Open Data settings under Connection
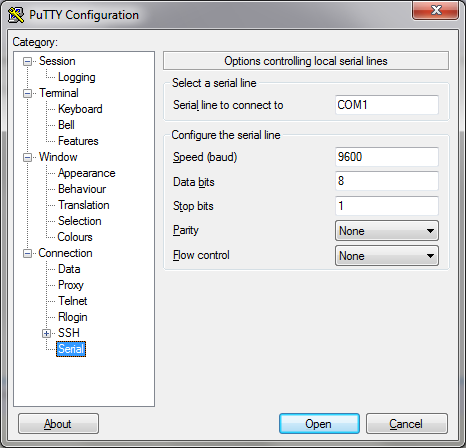This screenshot has height=448, width=466. pos(69,269)
